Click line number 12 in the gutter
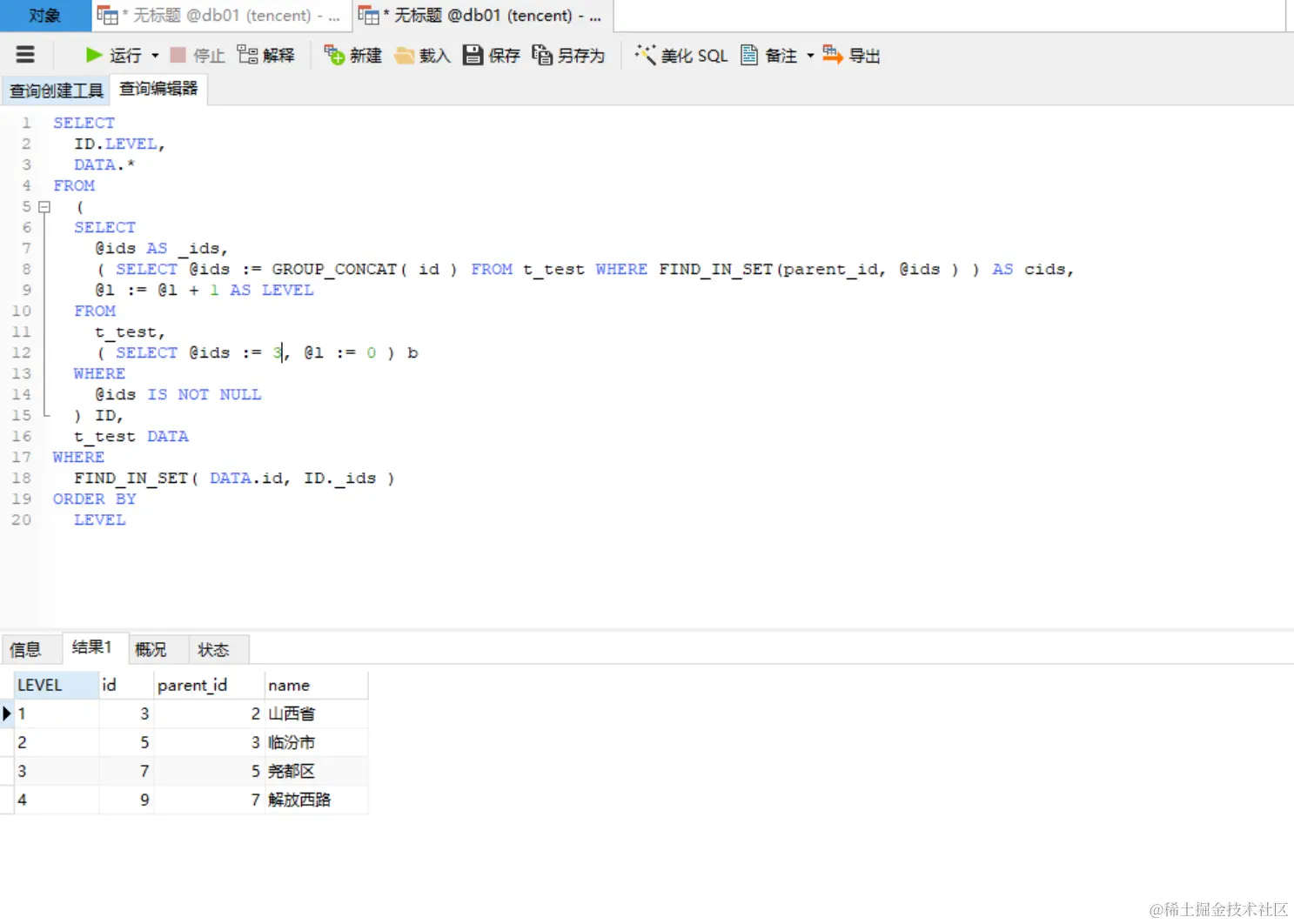The image size is (1294, 924). coord(21,352)
